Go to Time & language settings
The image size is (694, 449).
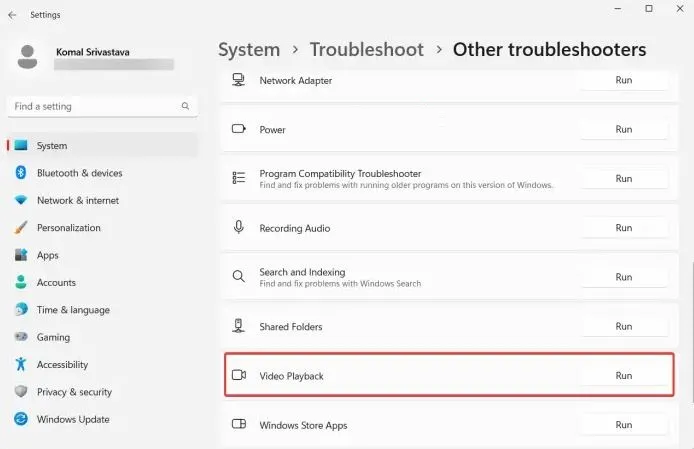point(73,310)
